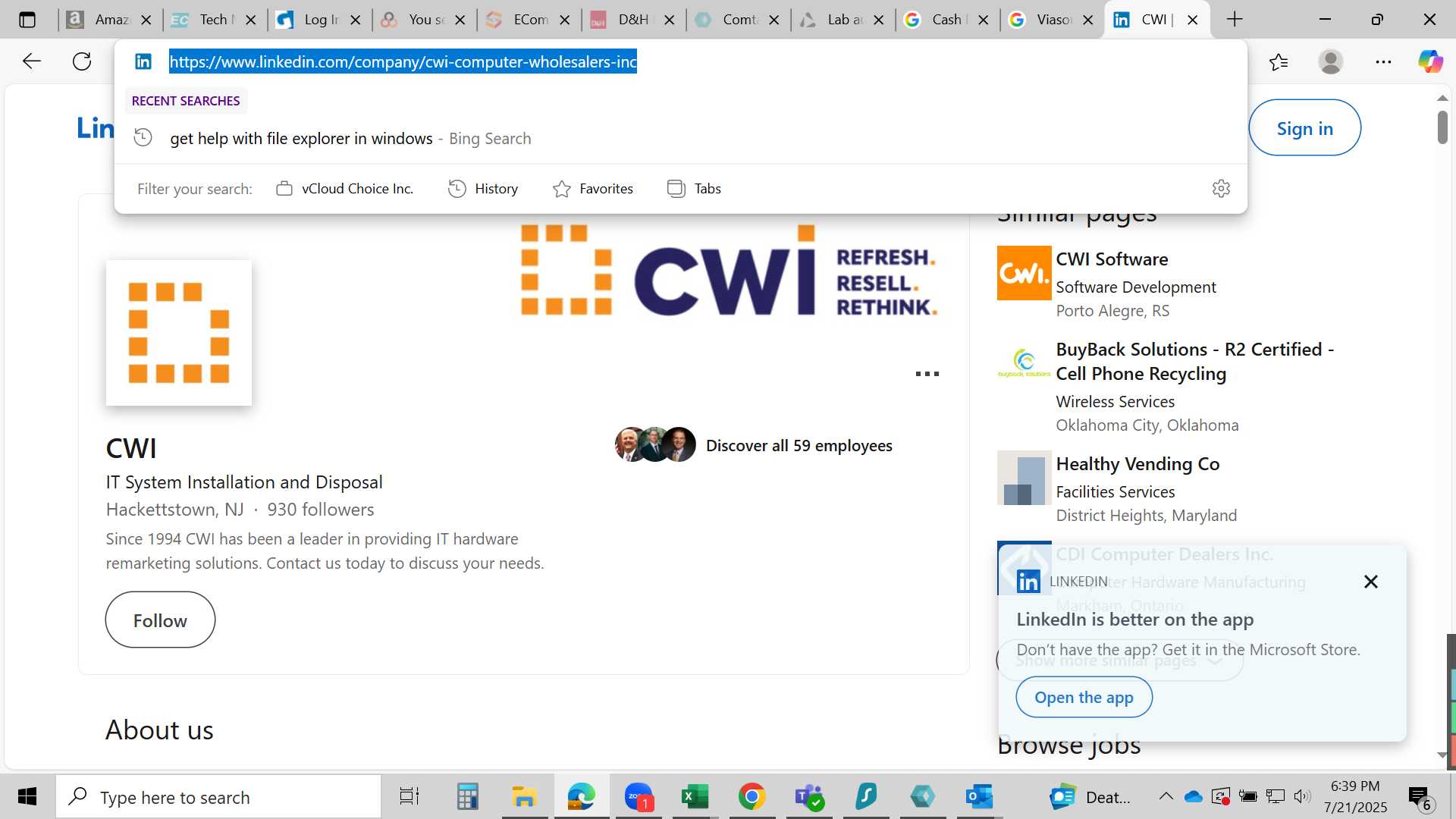1456x819 pixels.
Task: Close the Viaso tab
Action: click(x=1087, y=20)
